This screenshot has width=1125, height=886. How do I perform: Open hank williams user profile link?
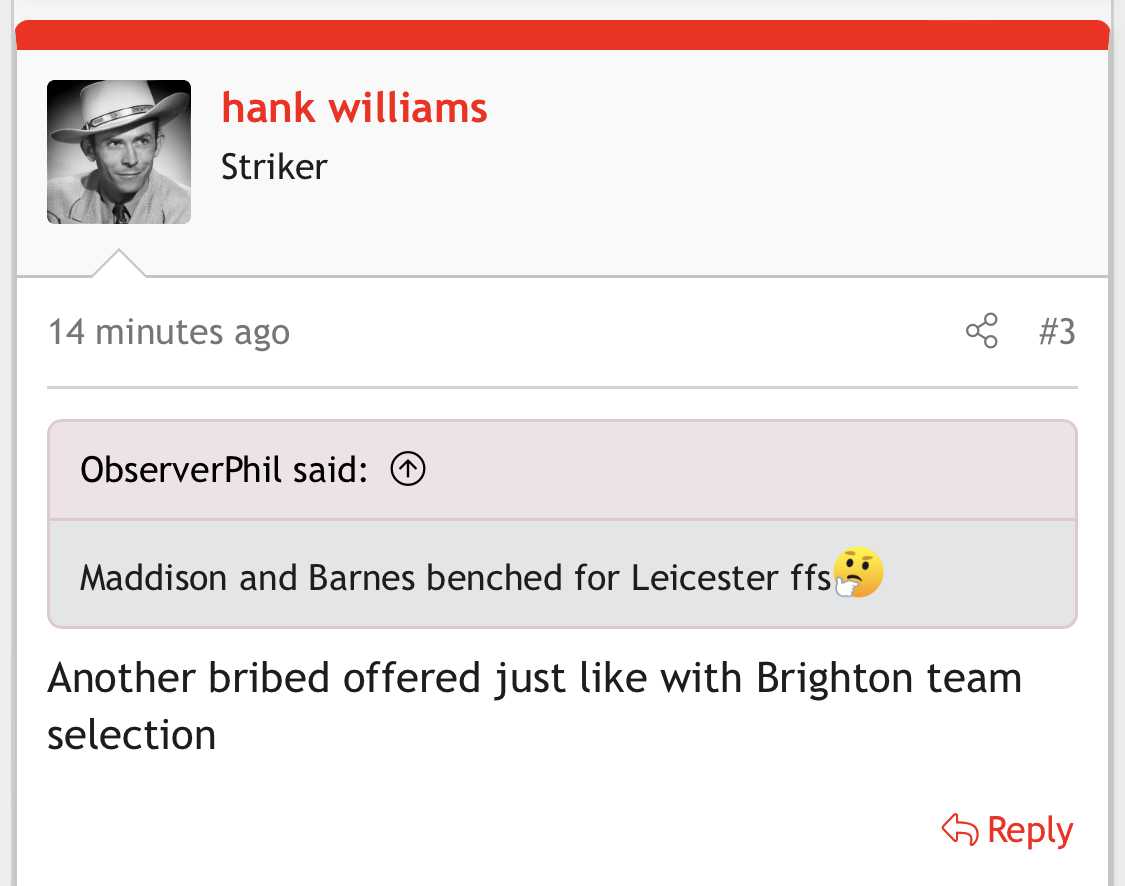pos(354,108)
